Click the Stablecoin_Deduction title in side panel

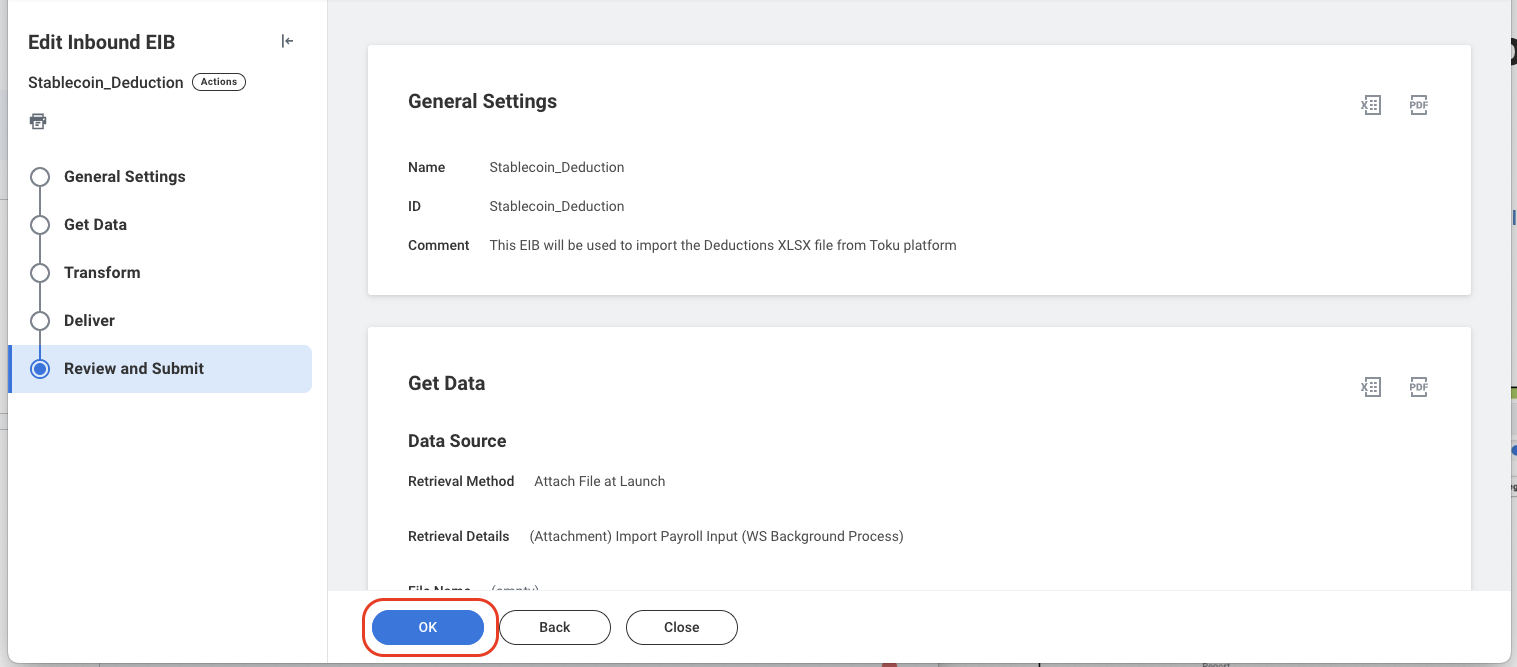[x=106, y=83]
